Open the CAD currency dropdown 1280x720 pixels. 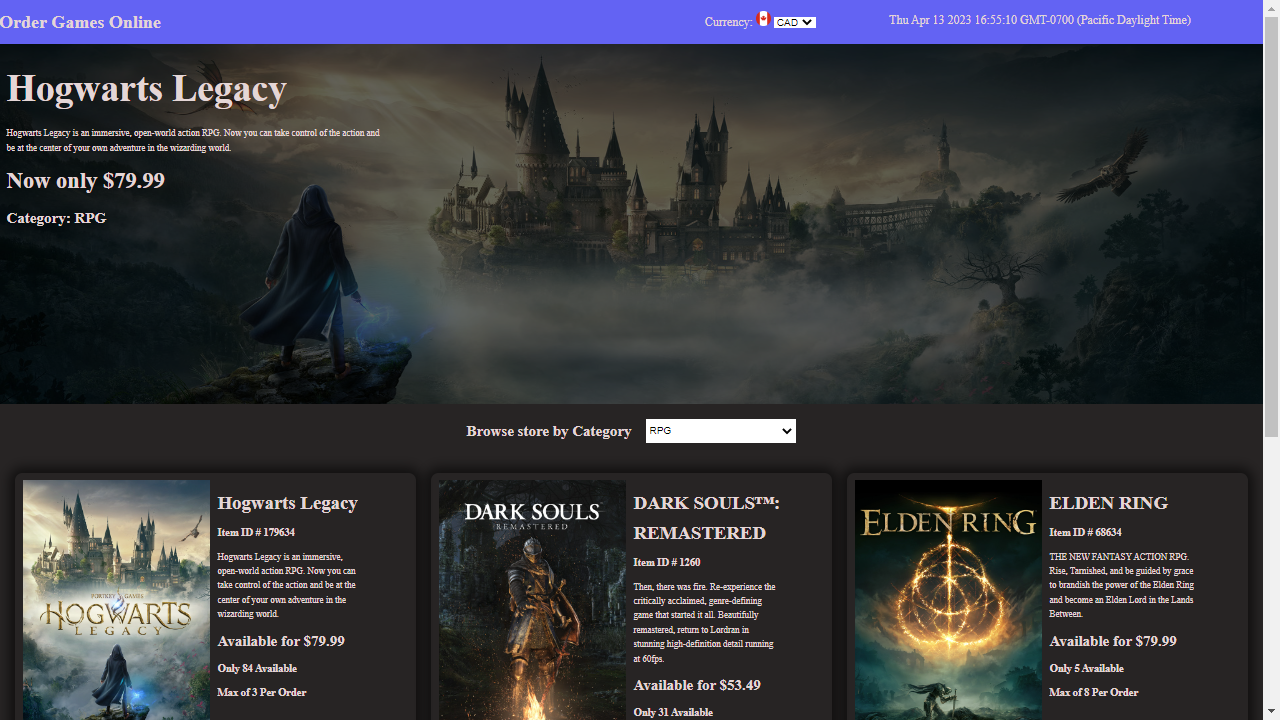point(794,23)
